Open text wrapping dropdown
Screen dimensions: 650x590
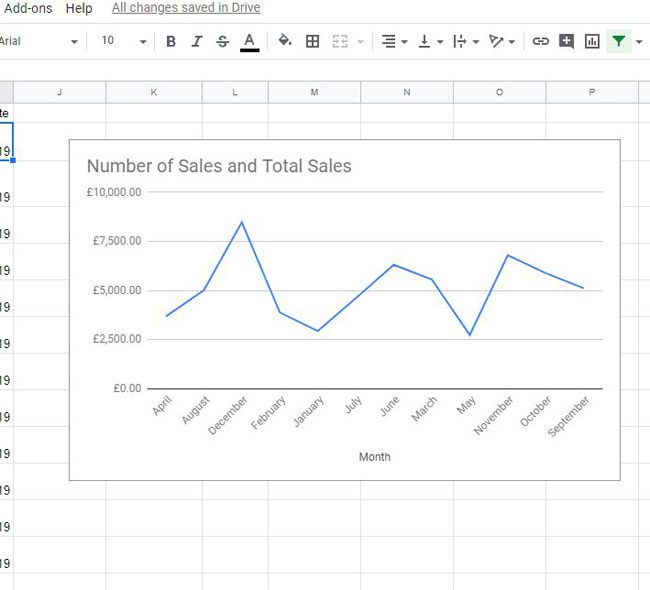466,41
